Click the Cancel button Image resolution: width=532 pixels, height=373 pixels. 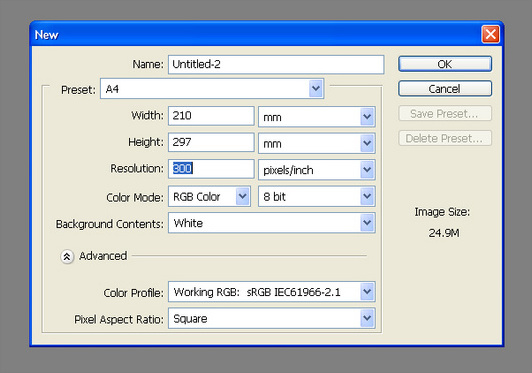pos(445,89)
